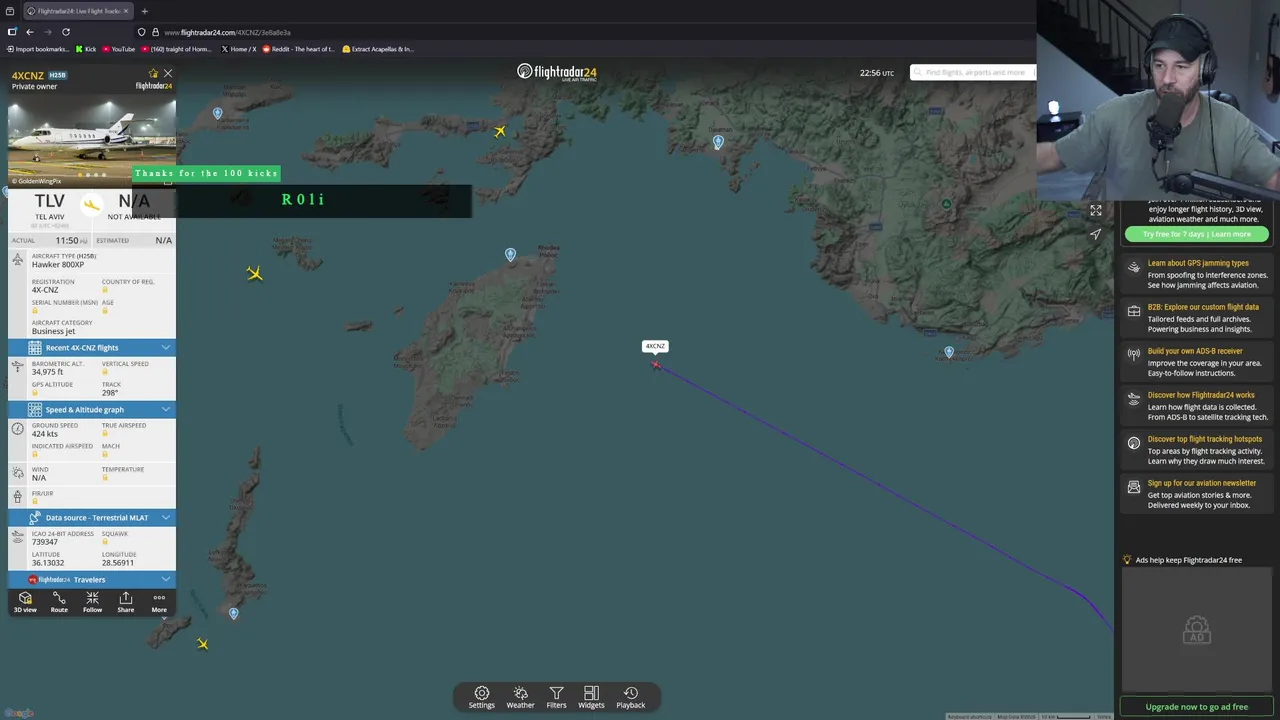Click the airport pin on Rhodes island
Image resolution: width=1280 pixels, height=720 pixels.
510,255
